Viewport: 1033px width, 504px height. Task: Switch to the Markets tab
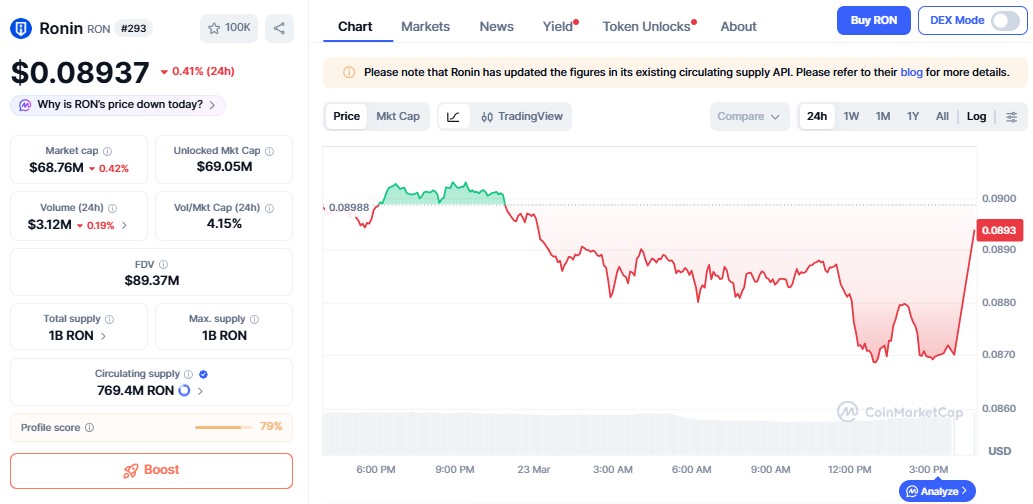click(425, 27)
